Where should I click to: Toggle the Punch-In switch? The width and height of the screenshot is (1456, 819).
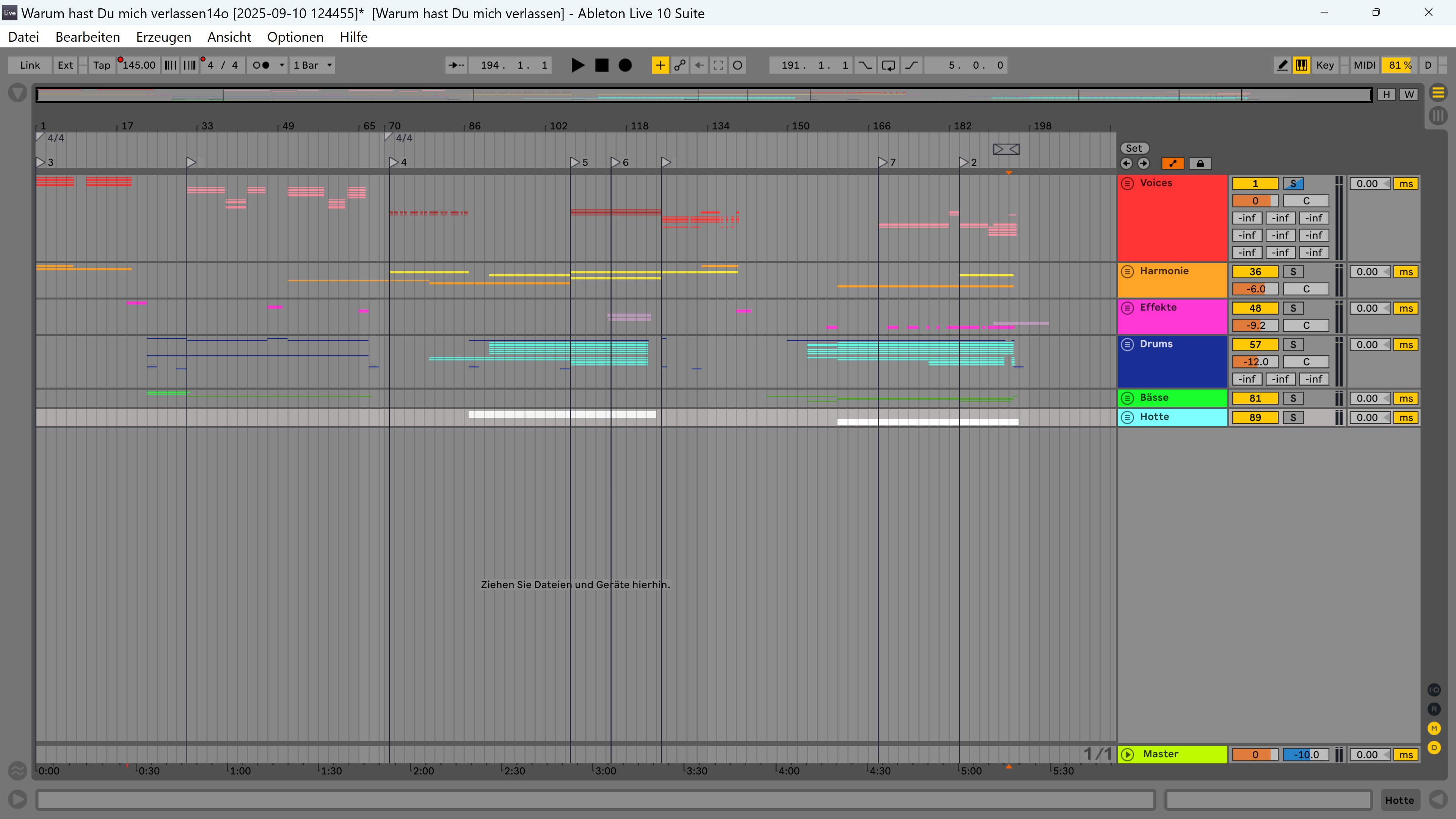pyautogui.click(x=865, y=65)
